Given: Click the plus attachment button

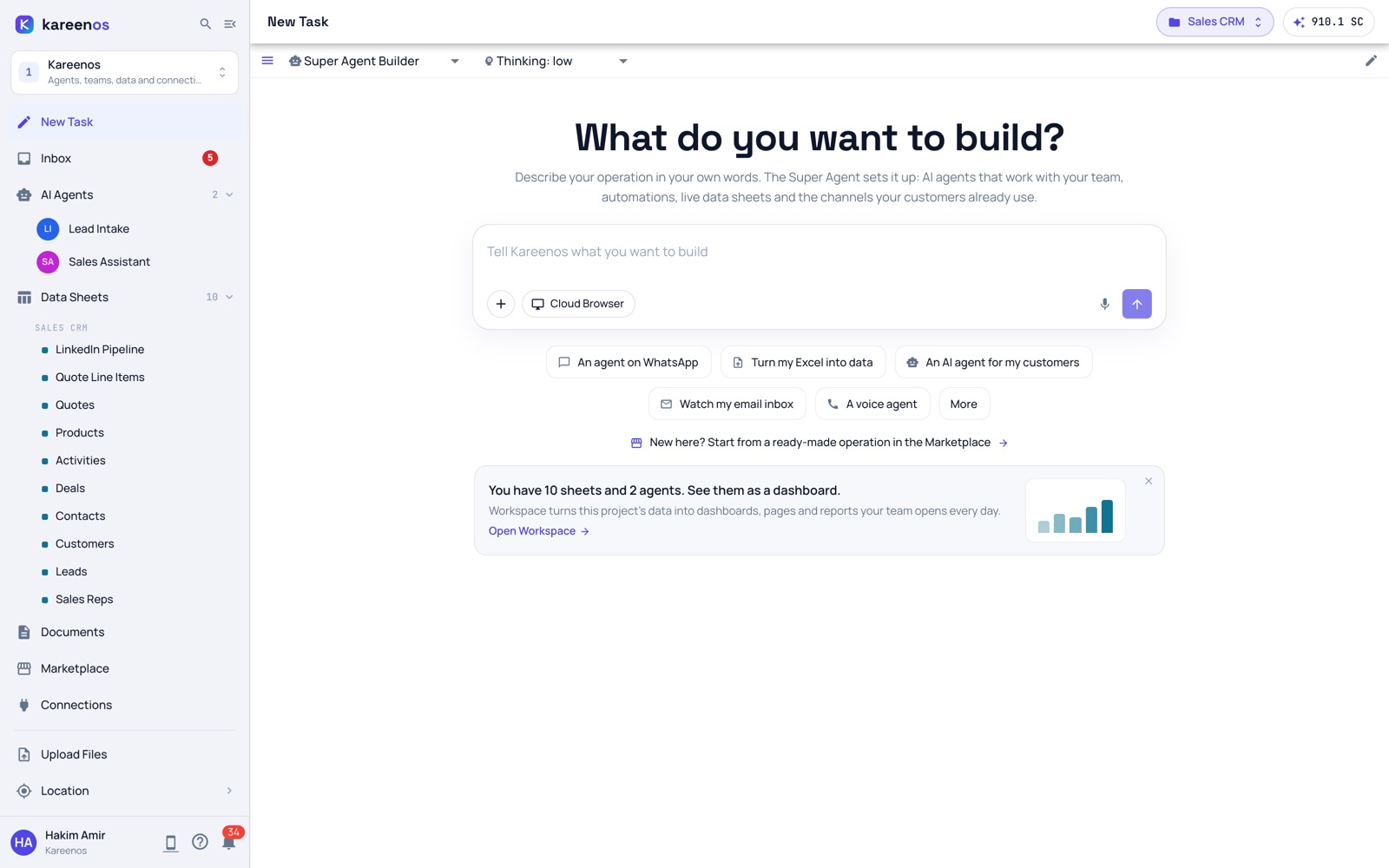Looking at the screenshot, I should click(501, 304).
